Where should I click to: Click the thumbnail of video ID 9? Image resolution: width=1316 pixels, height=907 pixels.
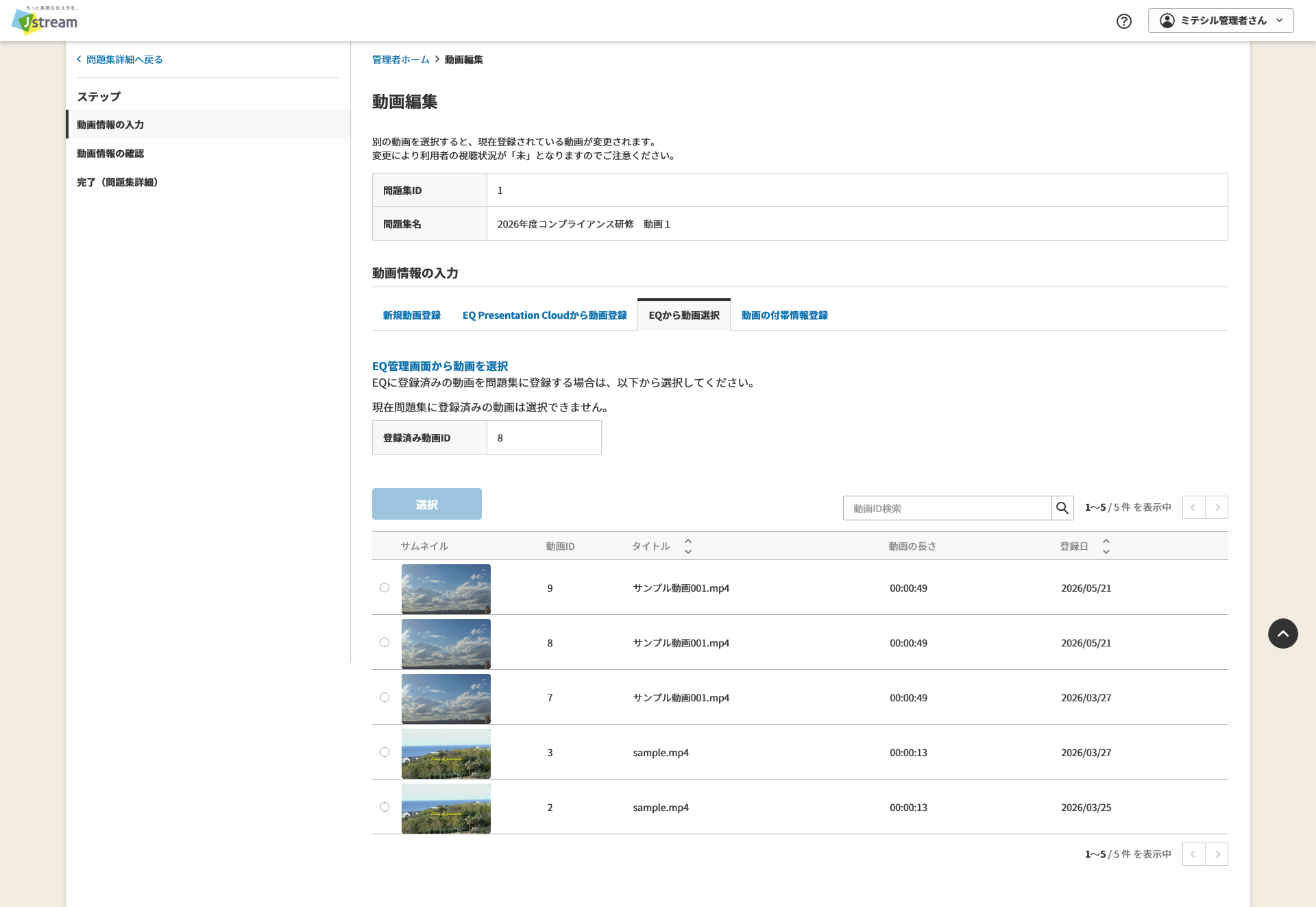[x=446, y=589]
